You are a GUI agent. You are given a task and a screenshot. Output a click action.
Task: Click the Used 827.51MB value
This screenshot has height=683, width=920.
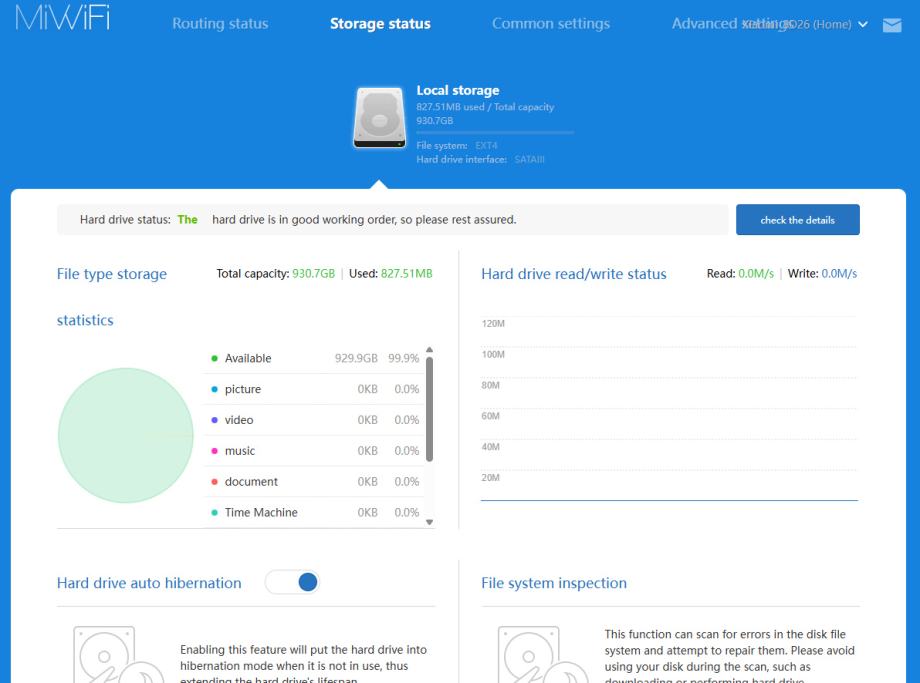pos(407,273)
